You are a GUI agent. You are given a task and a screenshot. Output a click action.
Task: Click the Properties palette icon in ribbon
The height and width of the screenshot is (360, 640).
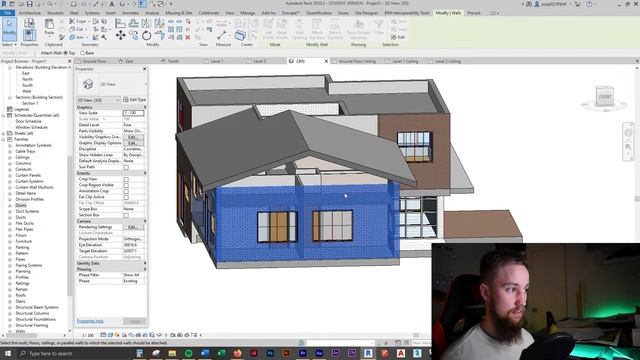coord(29,35)
